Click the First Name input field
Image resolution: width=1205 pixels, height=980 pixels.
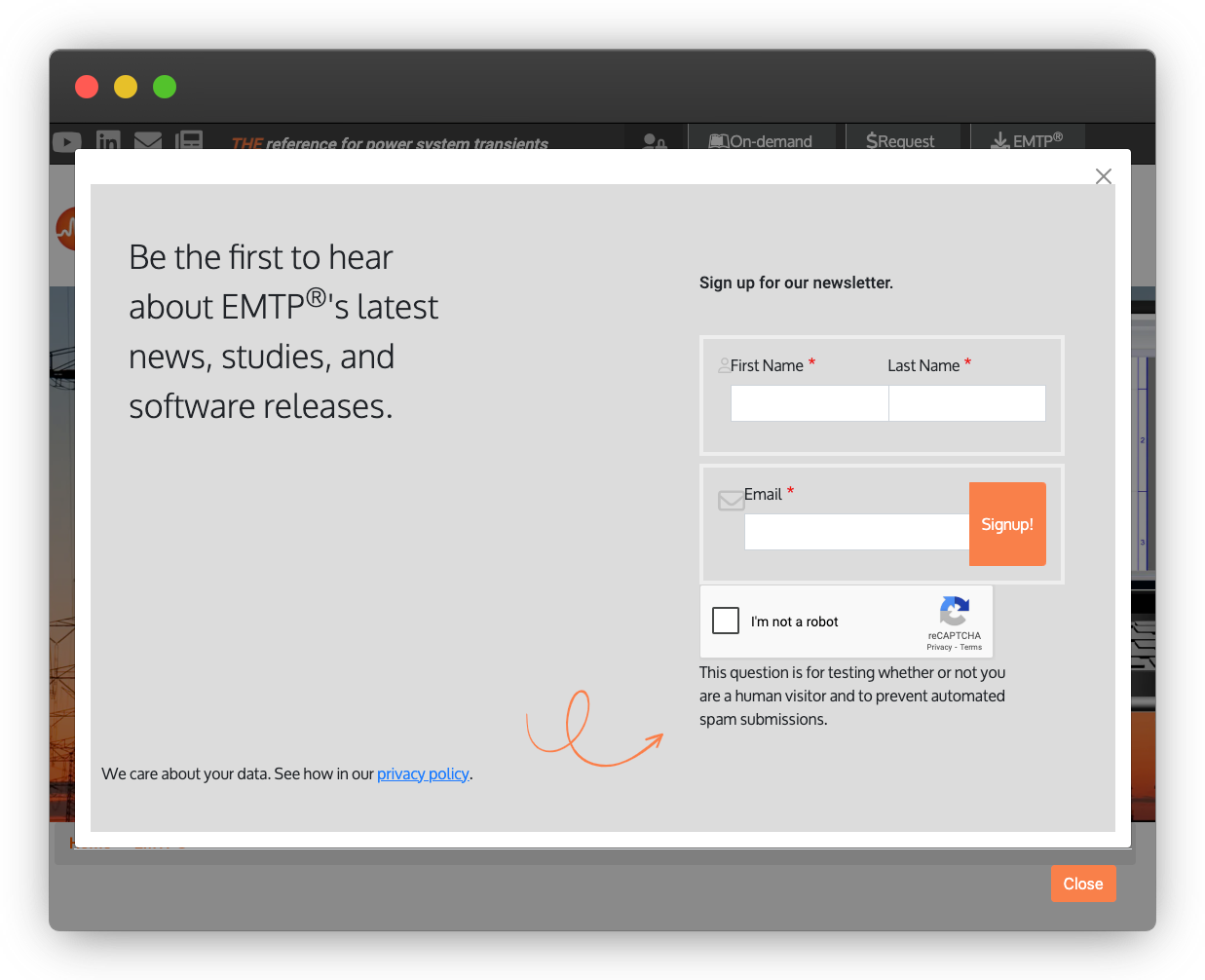(810, 403)
